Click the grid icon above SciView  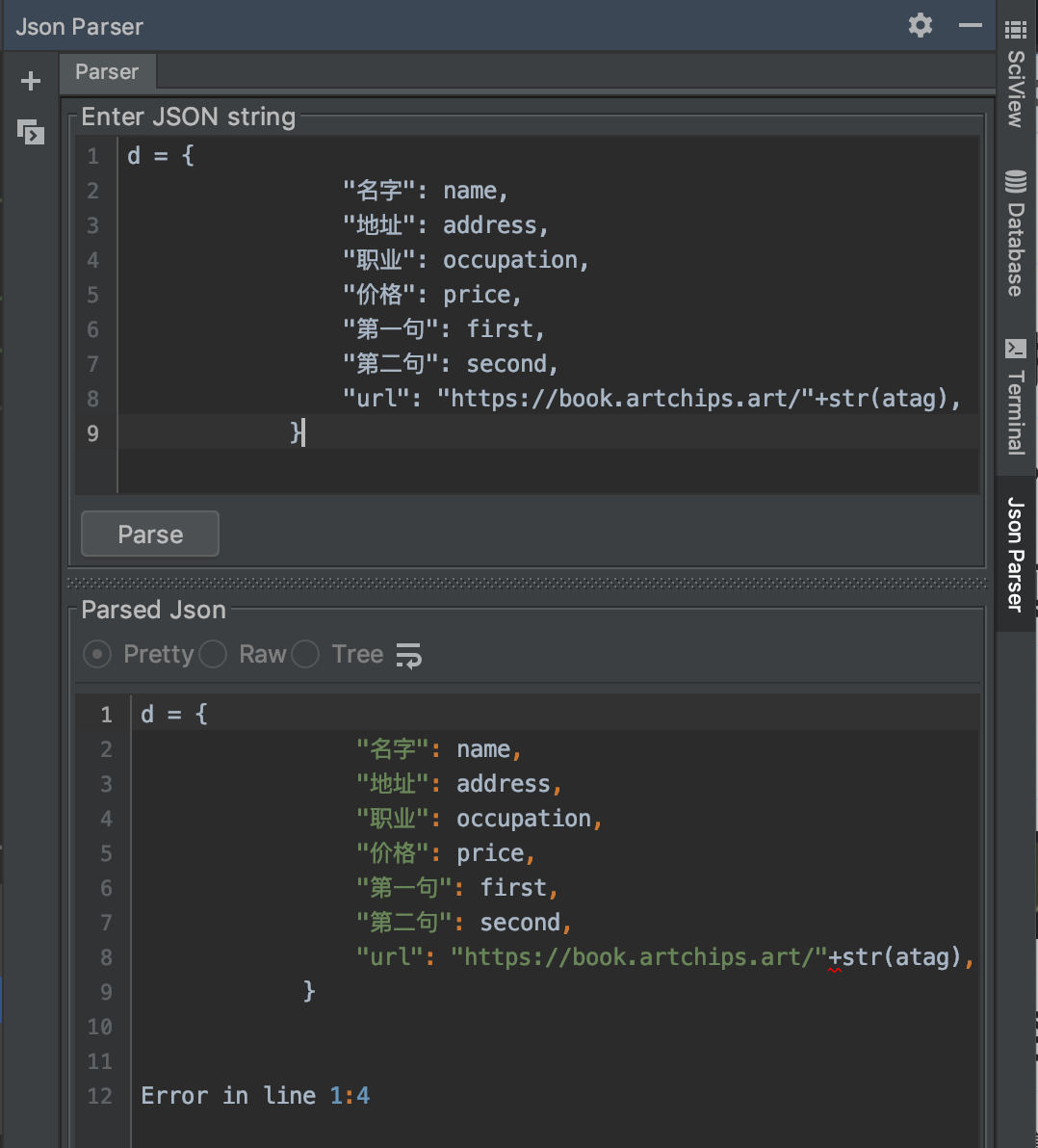1016,29
